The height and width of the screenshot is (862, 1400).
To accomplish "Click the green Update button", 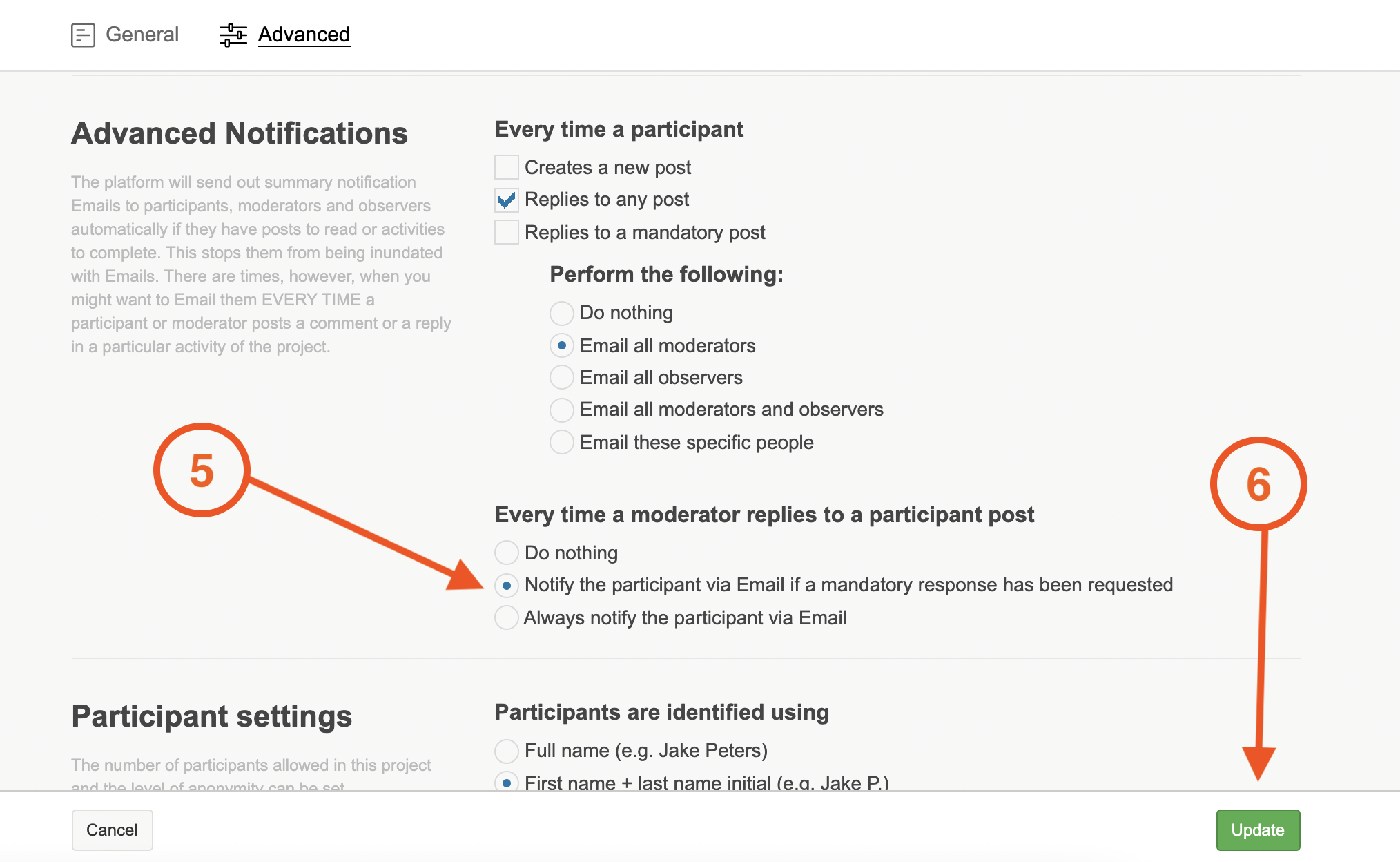I will [x=1257, y=830].
